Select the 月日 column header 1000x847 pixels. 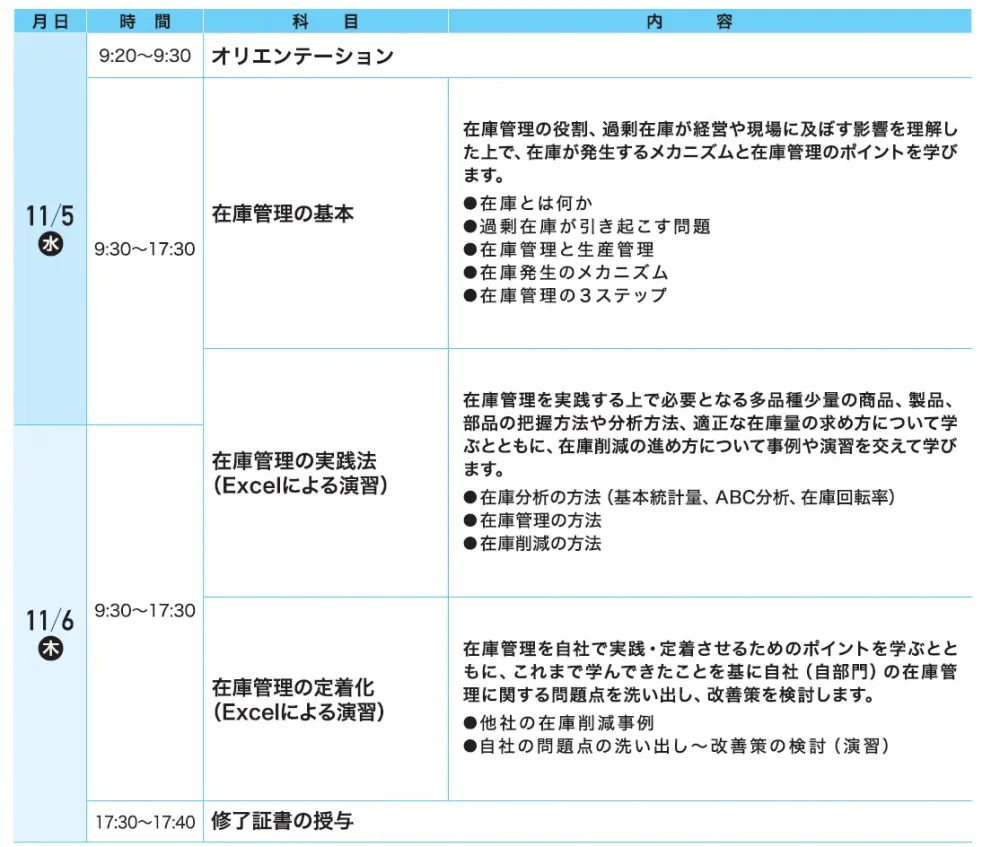pyautogui.click(x=50, y=22)
